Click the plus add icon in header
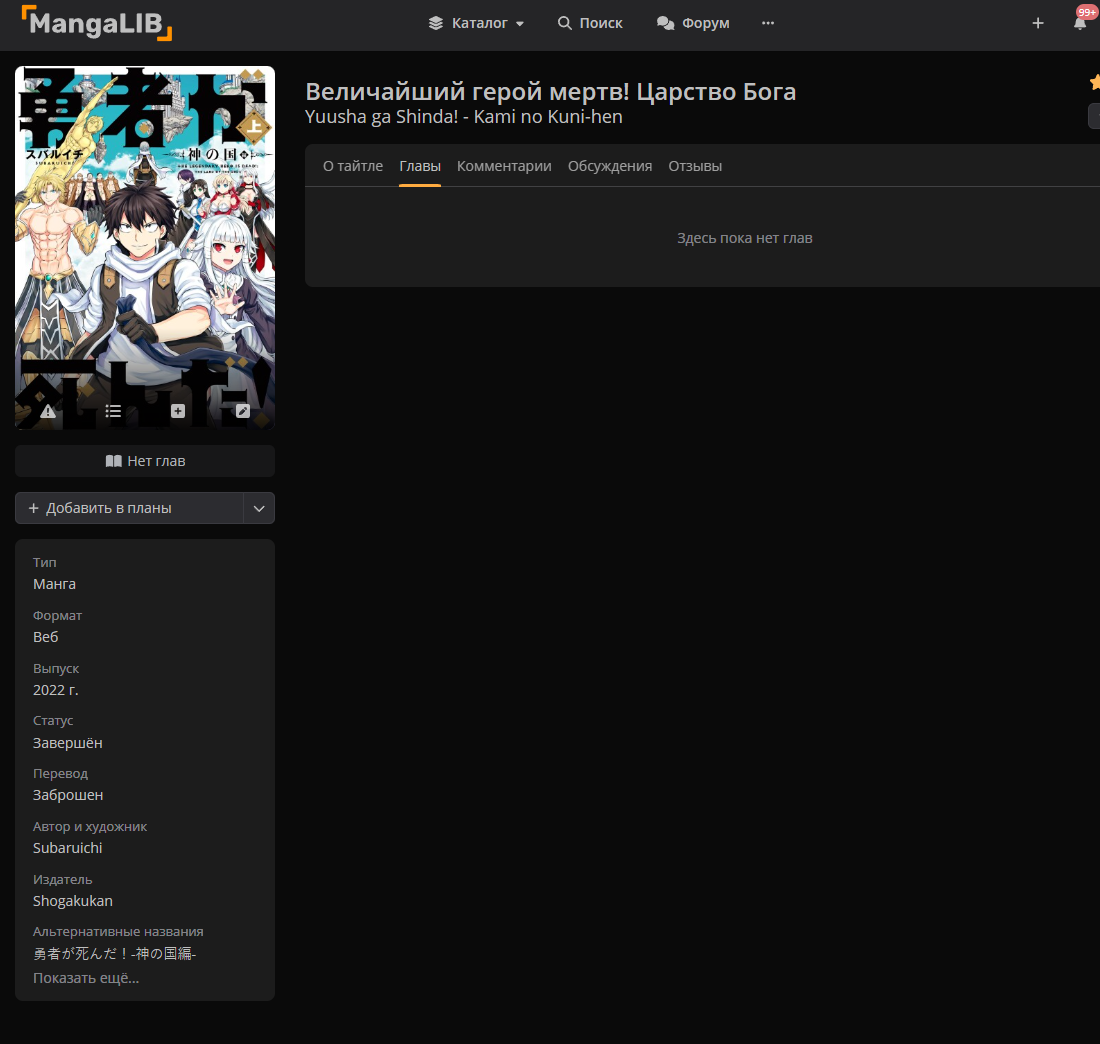This screenshot has height=1044, width=1100. (1038, 23)
